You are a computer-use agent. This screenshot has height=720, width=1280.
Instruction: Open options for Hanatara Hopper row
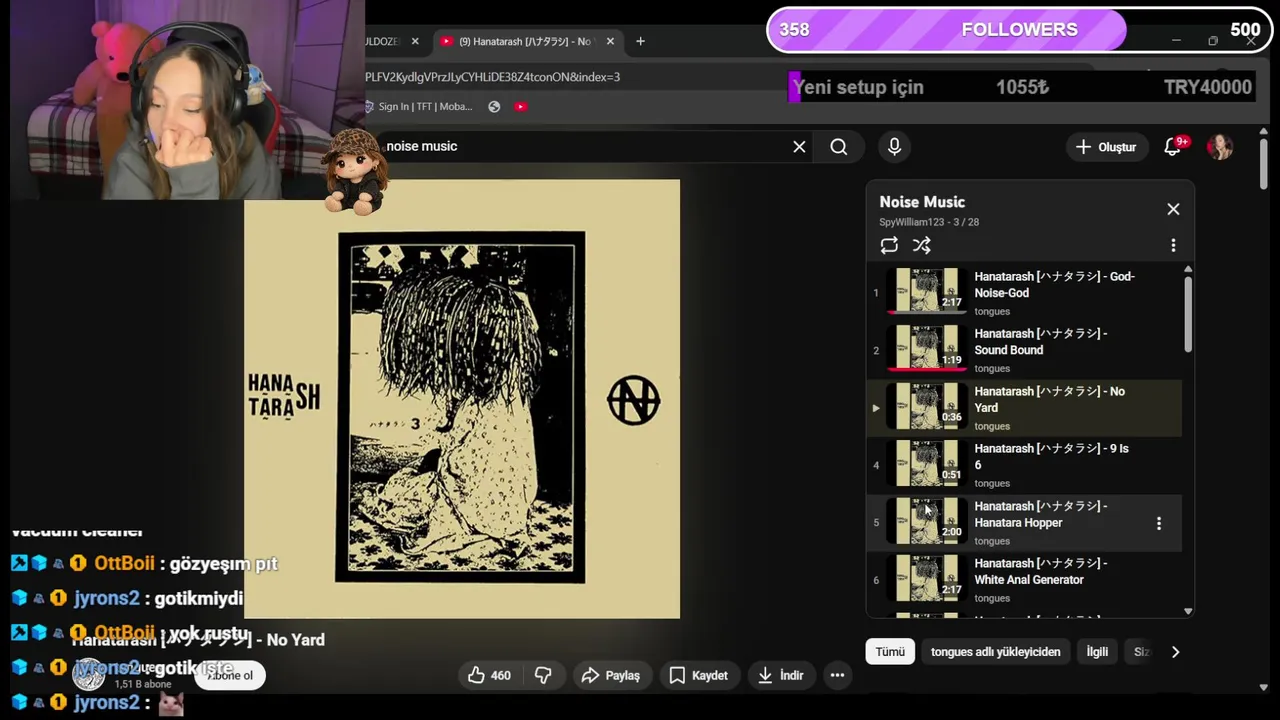[x=1159, y=523]
